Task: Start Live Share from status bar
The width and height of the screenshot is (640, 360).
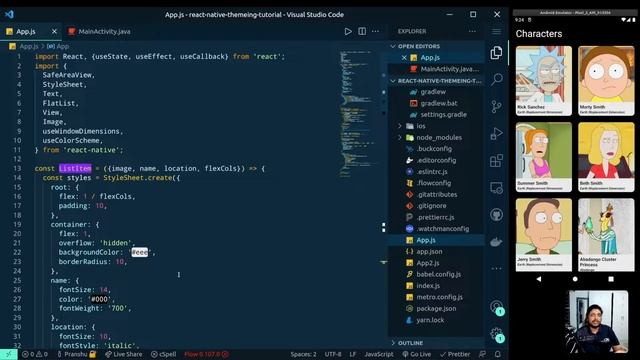Action: (x=124, y=354)
